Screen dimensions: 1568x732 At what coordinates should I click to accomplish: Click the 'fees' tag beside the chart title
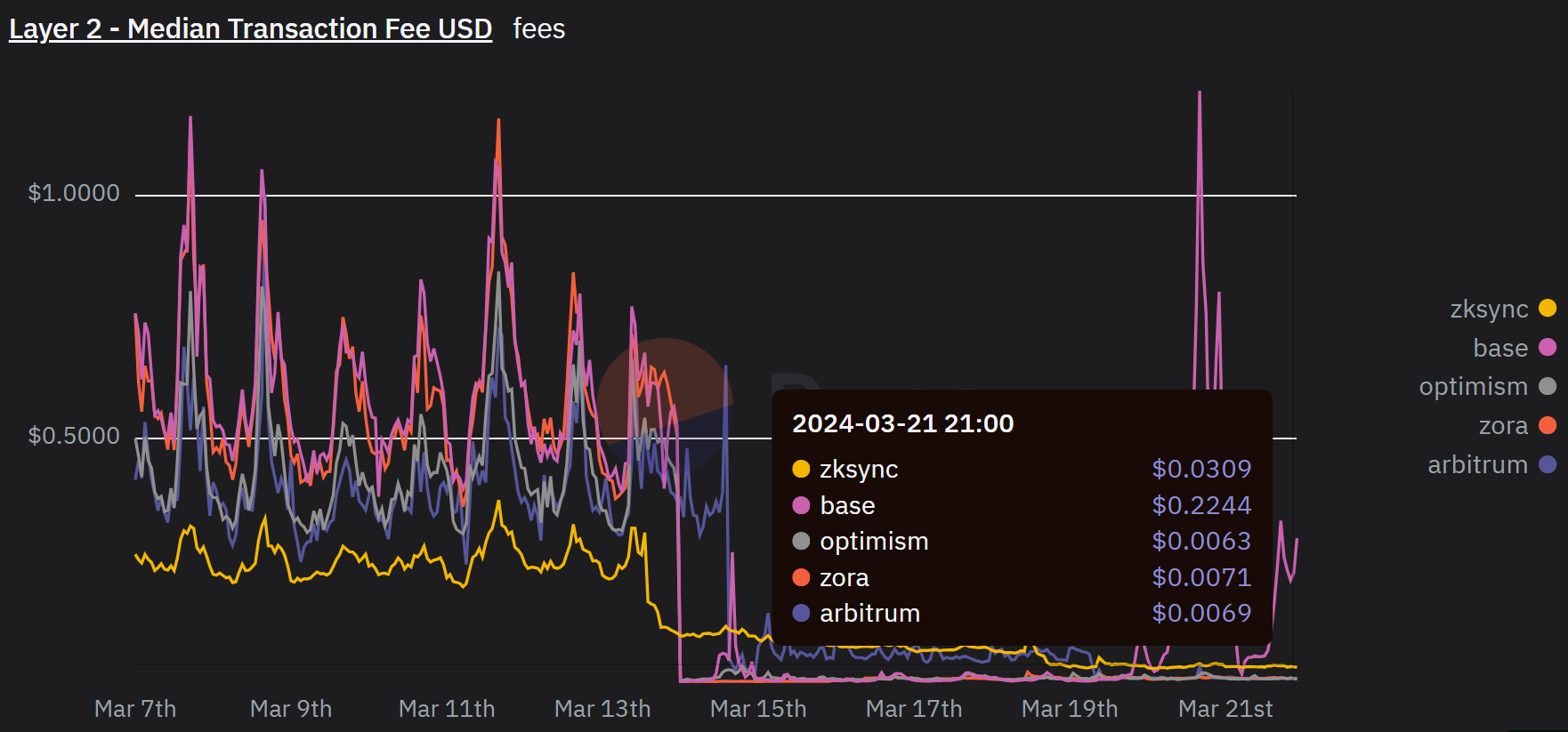[x=538, y=28]
